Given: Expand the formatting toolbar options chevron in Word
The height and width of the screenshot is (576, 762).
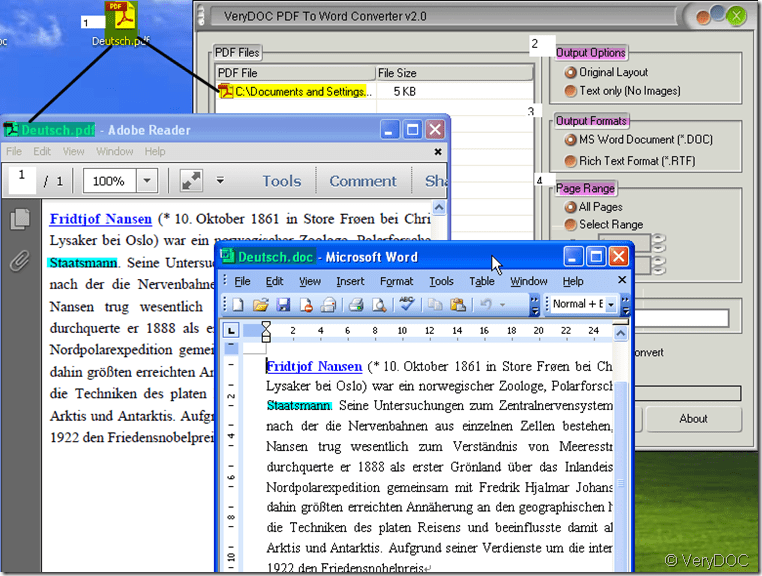Looking at the screenshot, I should pos(625,305).
